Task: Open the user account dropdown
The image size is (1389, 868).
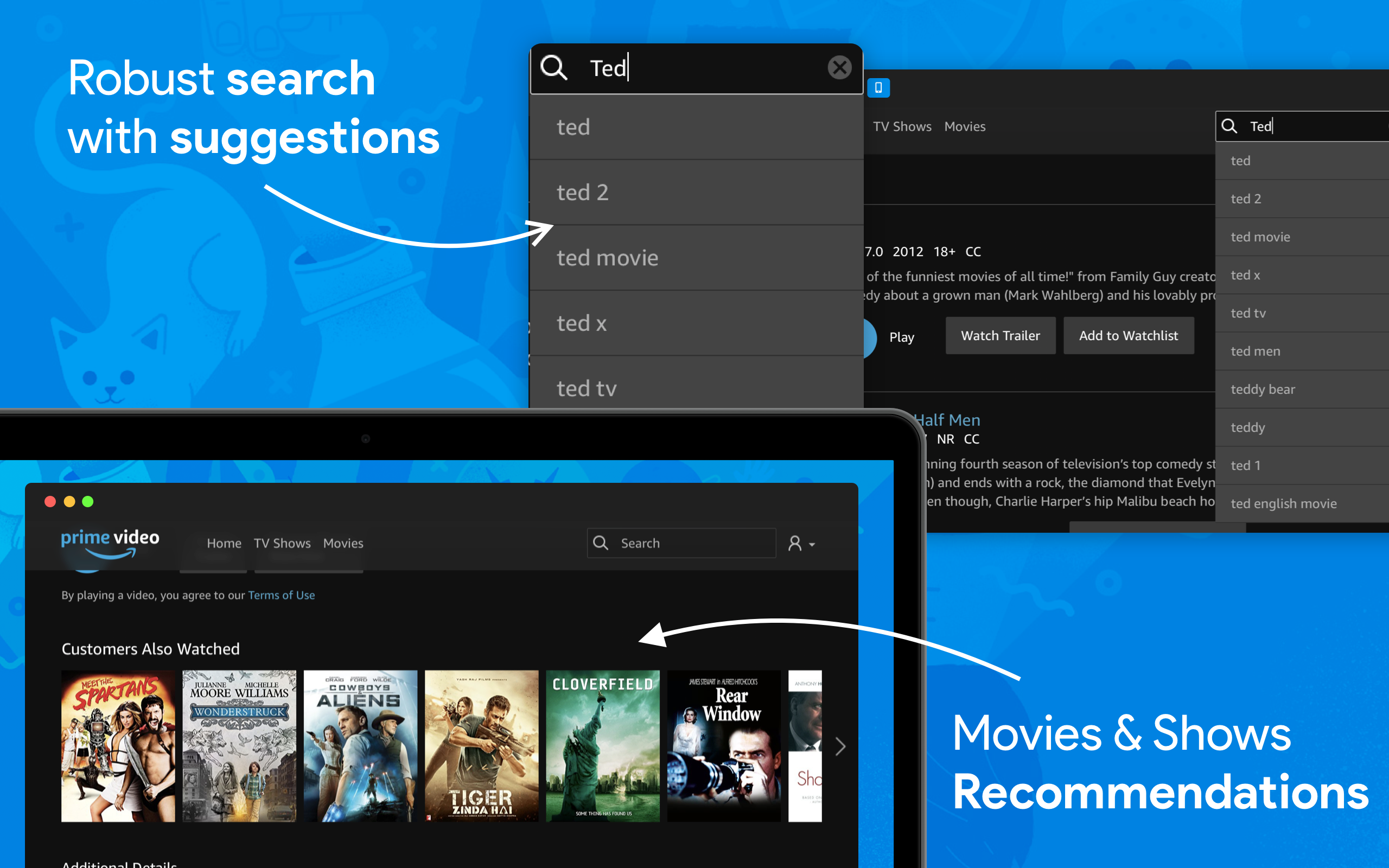Action: [801, 543]
